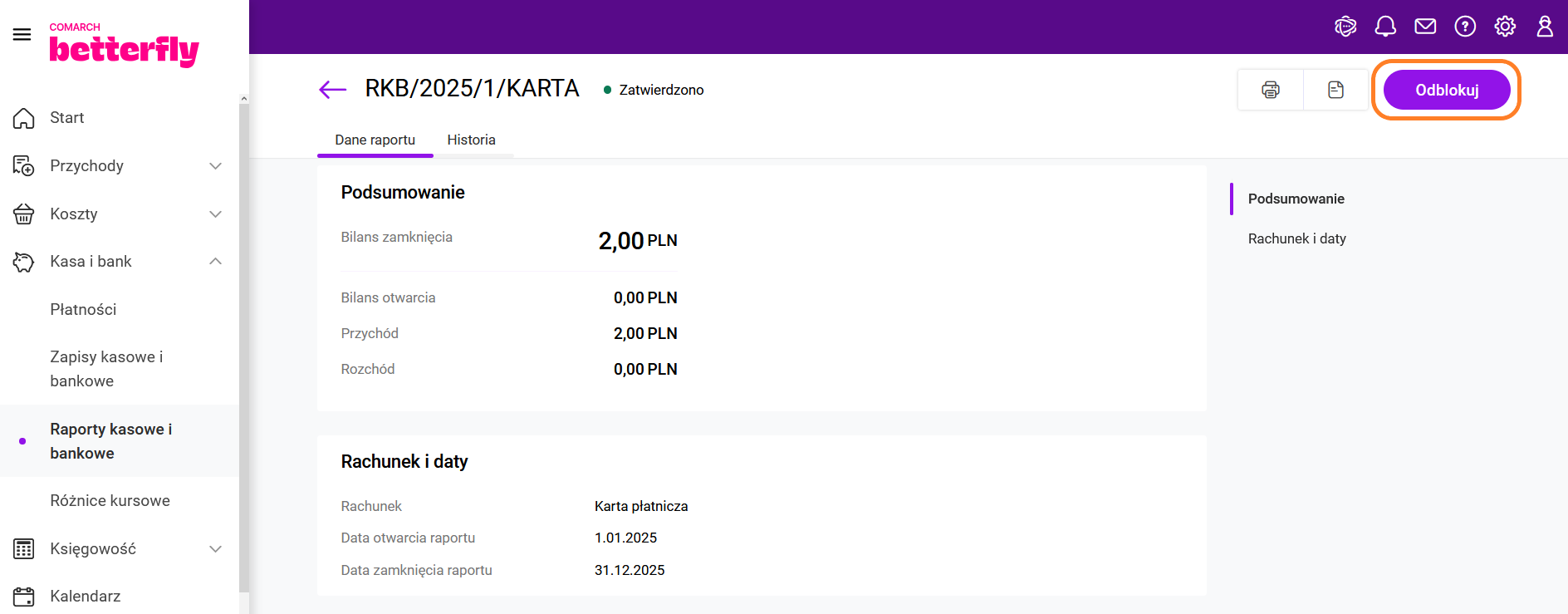Open the user profile icon
Viewport: 1568px width, 614px height.
pyautogui.click(x=1545, y=27)
